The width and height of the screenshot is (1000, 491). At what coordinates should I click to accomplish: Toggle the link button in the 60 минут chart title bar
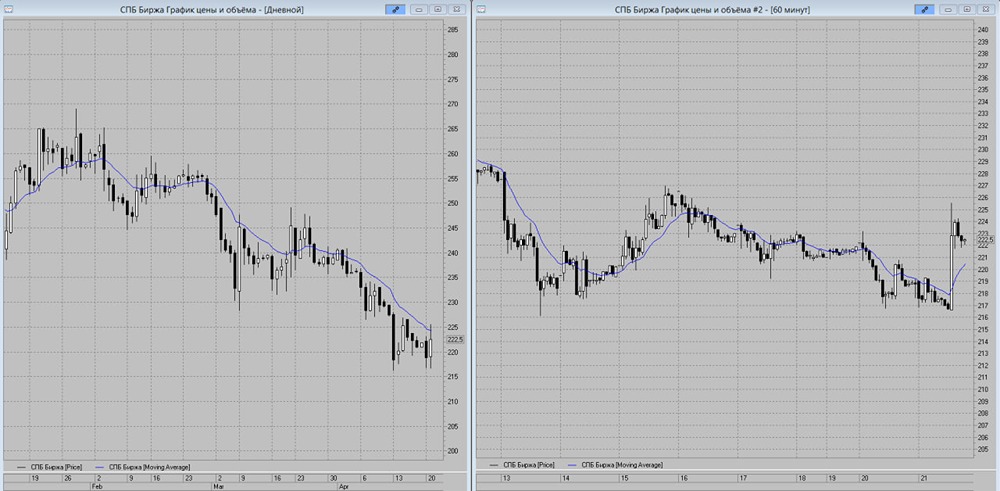click(x=925, y=10)
